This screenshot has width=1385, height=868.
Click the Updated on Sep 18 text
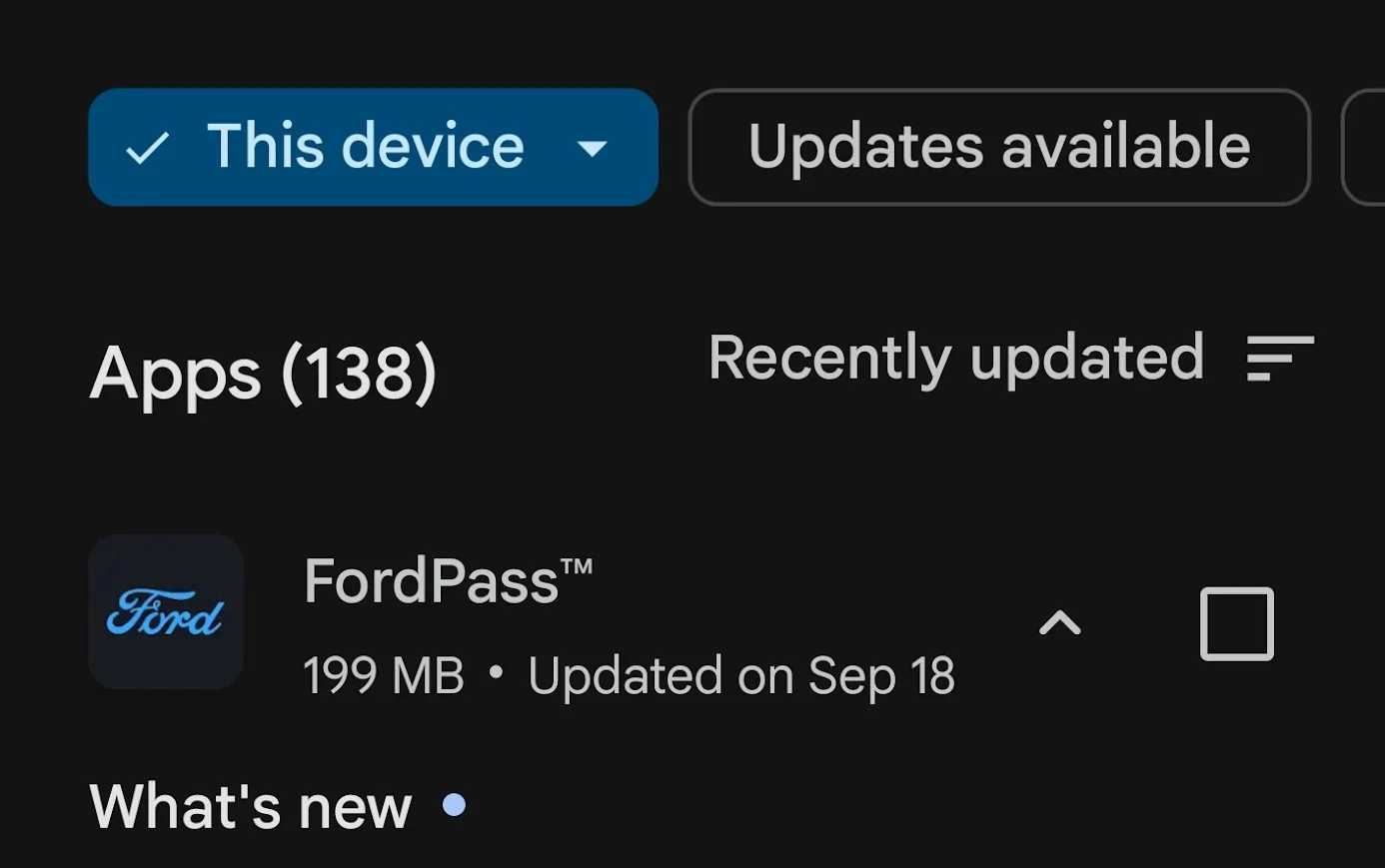741,676
